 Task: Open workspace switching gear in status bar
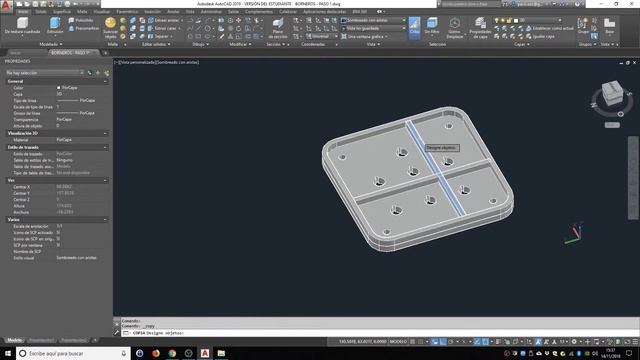click(574, 341)
